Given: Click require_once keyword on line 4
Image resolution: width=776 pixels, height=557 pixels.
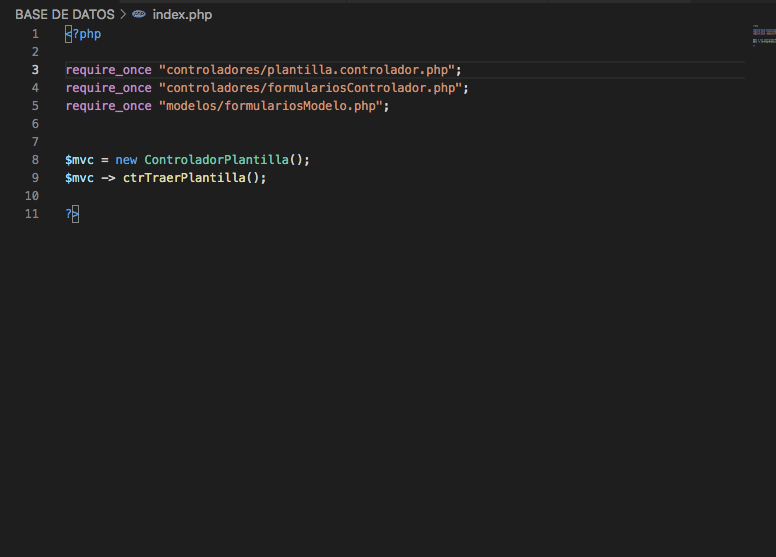Looking at the screenshot, I should (108, 88).
